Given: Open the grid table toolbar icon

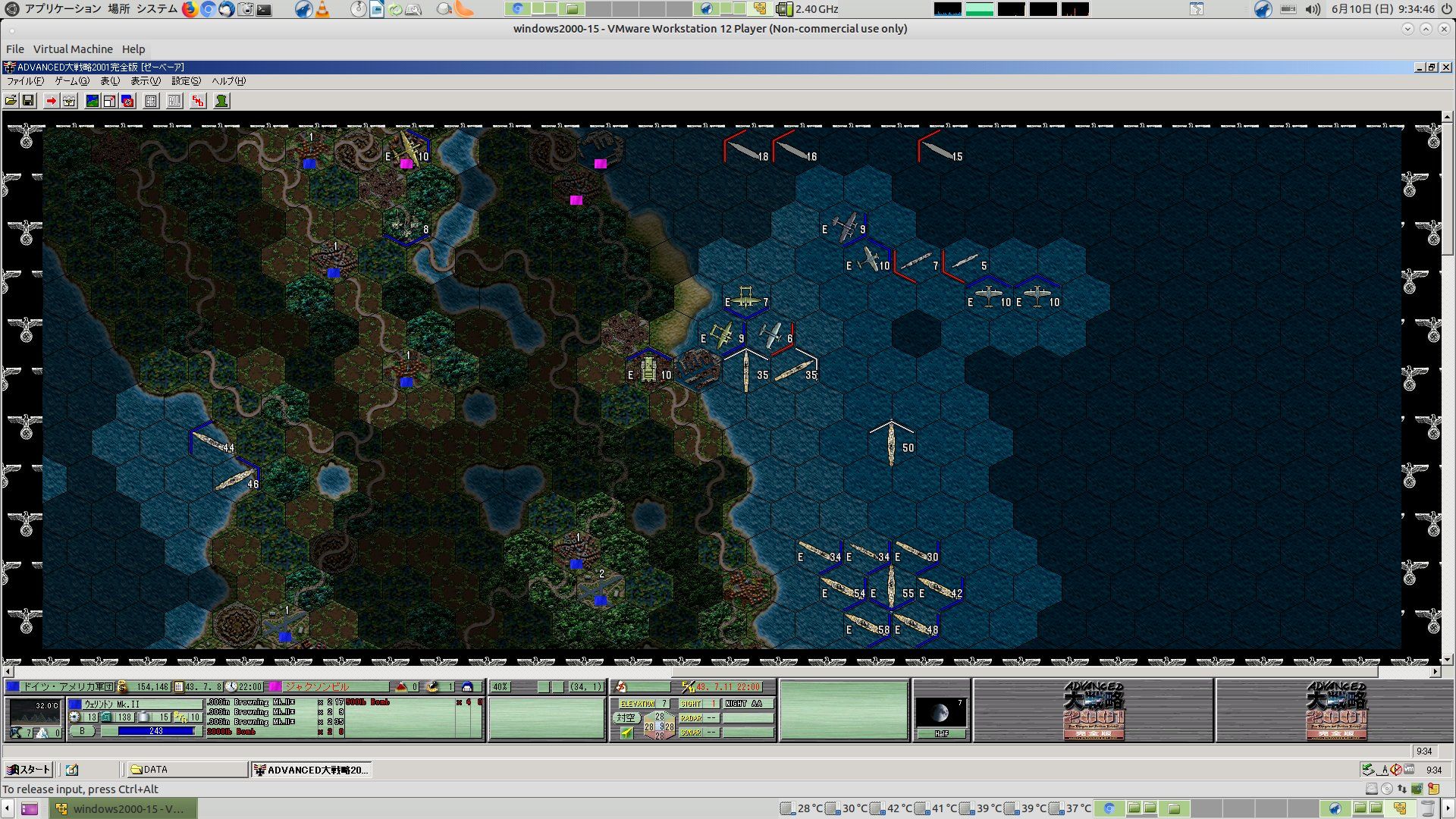Looking at the screenshot, I should 151,101.
